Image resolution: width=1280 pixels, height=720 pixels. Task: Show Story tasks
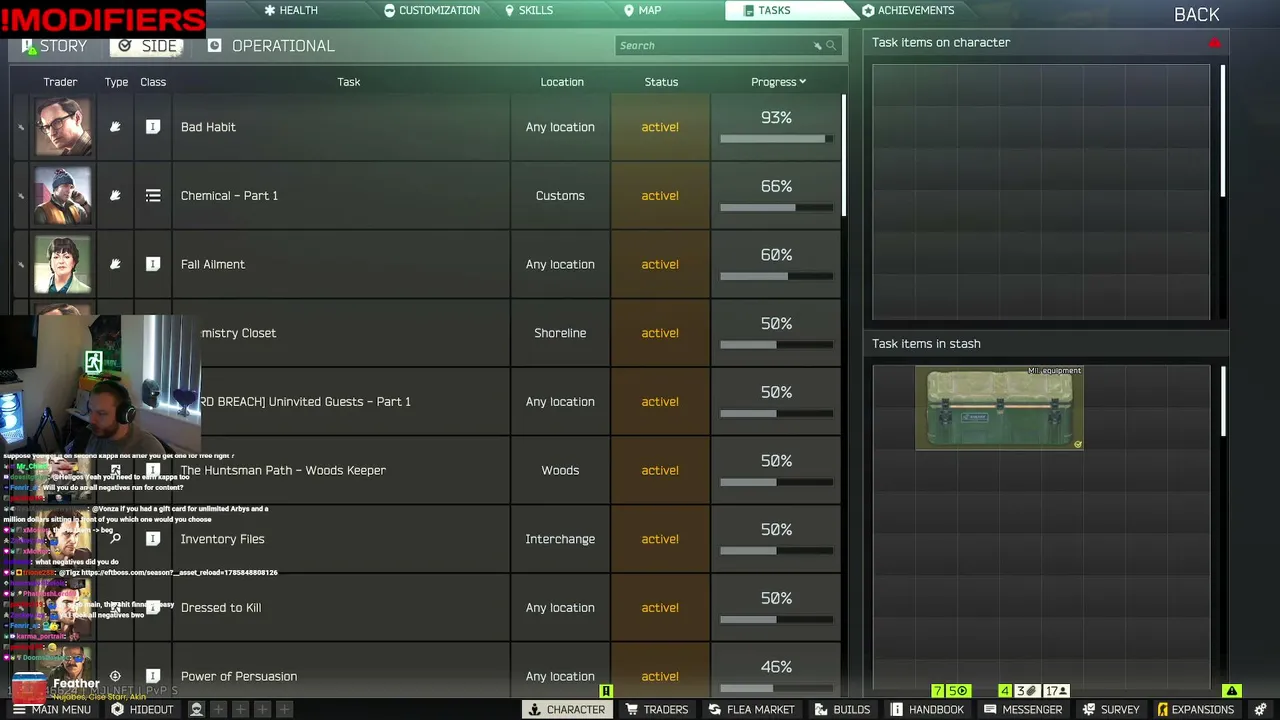coord(53,46)
